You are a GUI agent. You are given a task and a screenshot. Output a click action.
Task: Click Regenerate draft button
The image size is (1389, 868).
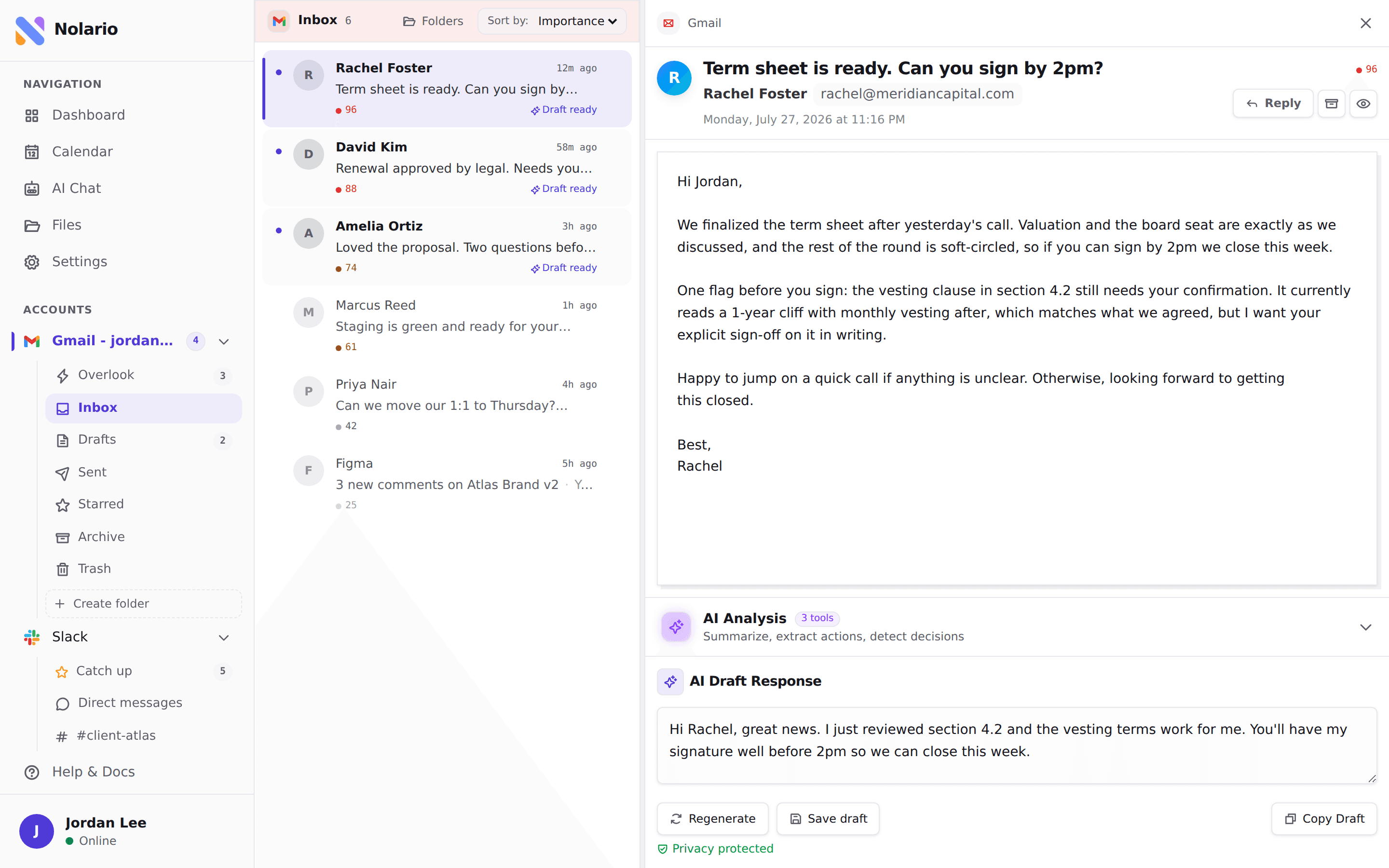point(713,819)
